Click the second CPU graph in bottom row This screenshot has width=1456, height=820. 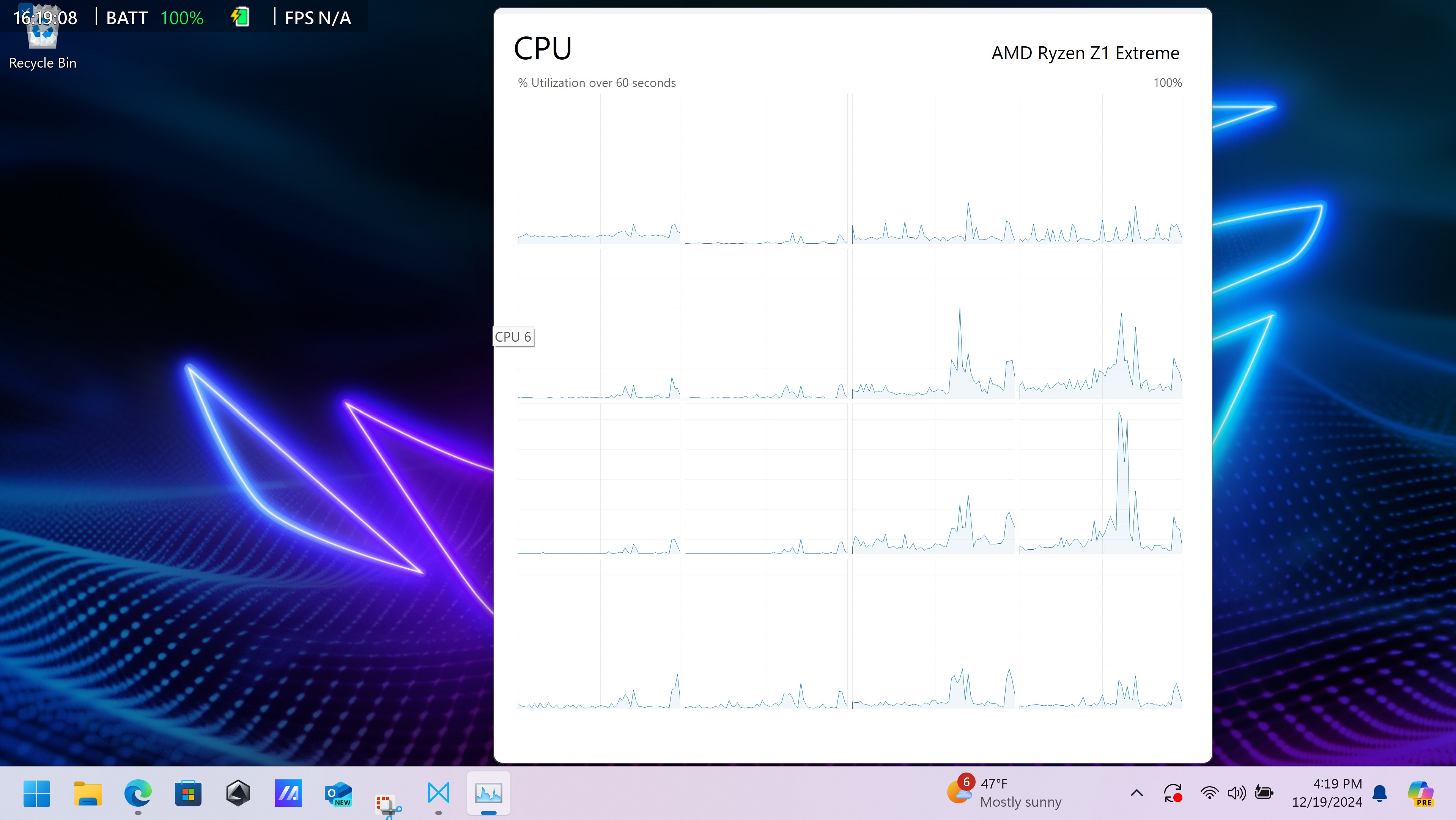(766, 634)
